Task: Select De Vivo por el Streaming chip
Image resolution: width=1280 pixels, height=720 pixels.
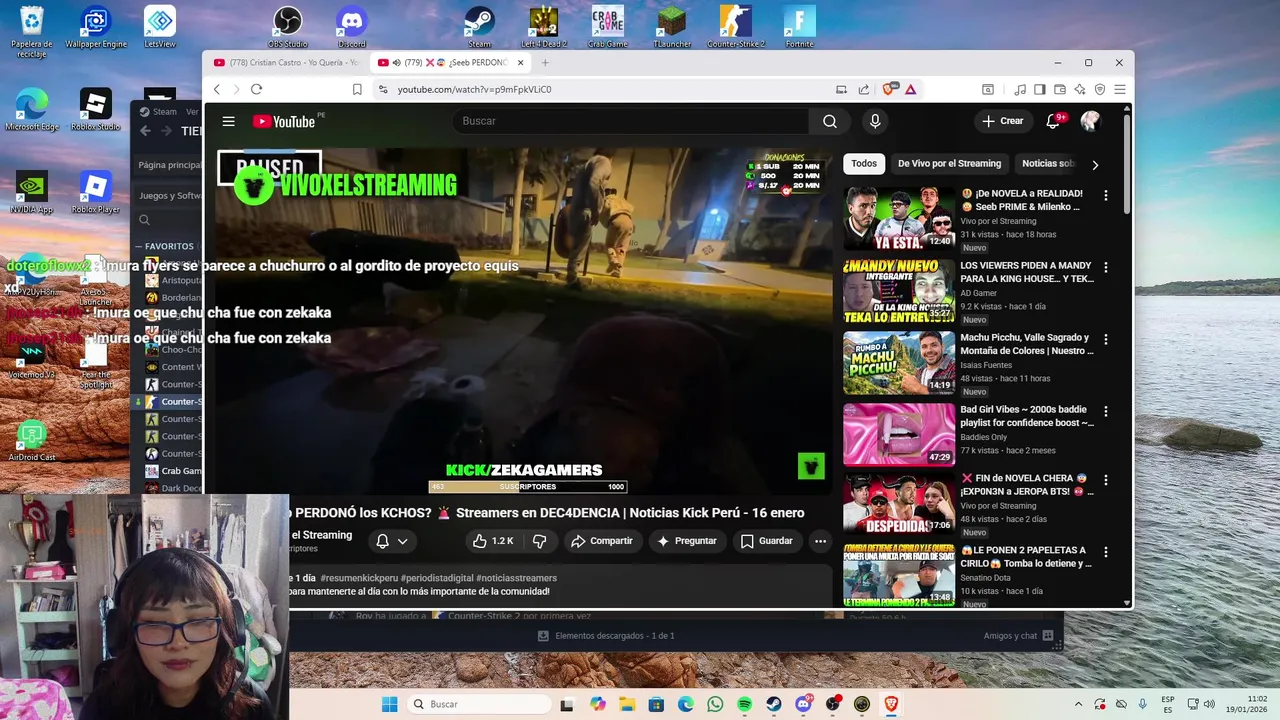Action: [949, 163]
